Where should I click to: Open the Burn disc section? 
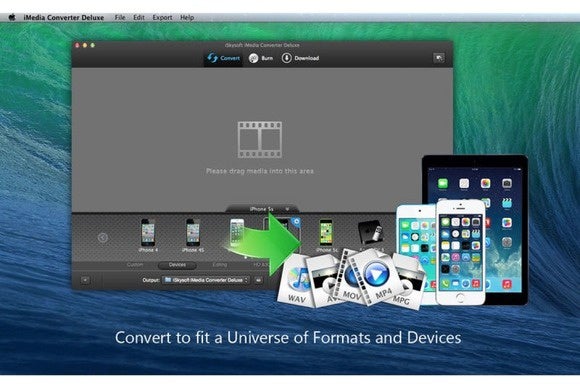pyautogui.click(x=261, y=58)
